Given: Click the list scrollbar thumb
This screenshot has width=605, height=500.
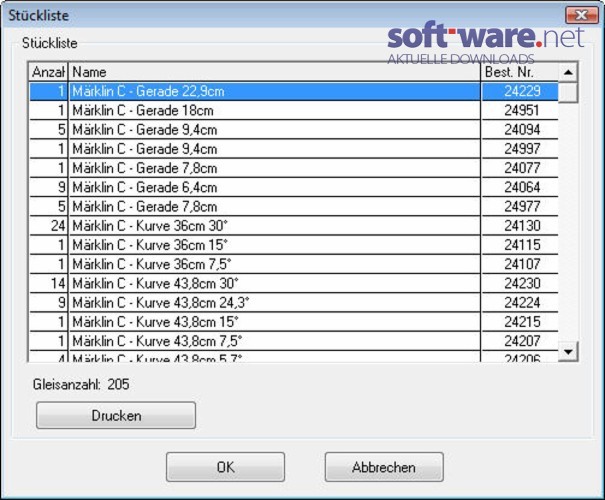Looking at the screenshot, I should (568, 92).
